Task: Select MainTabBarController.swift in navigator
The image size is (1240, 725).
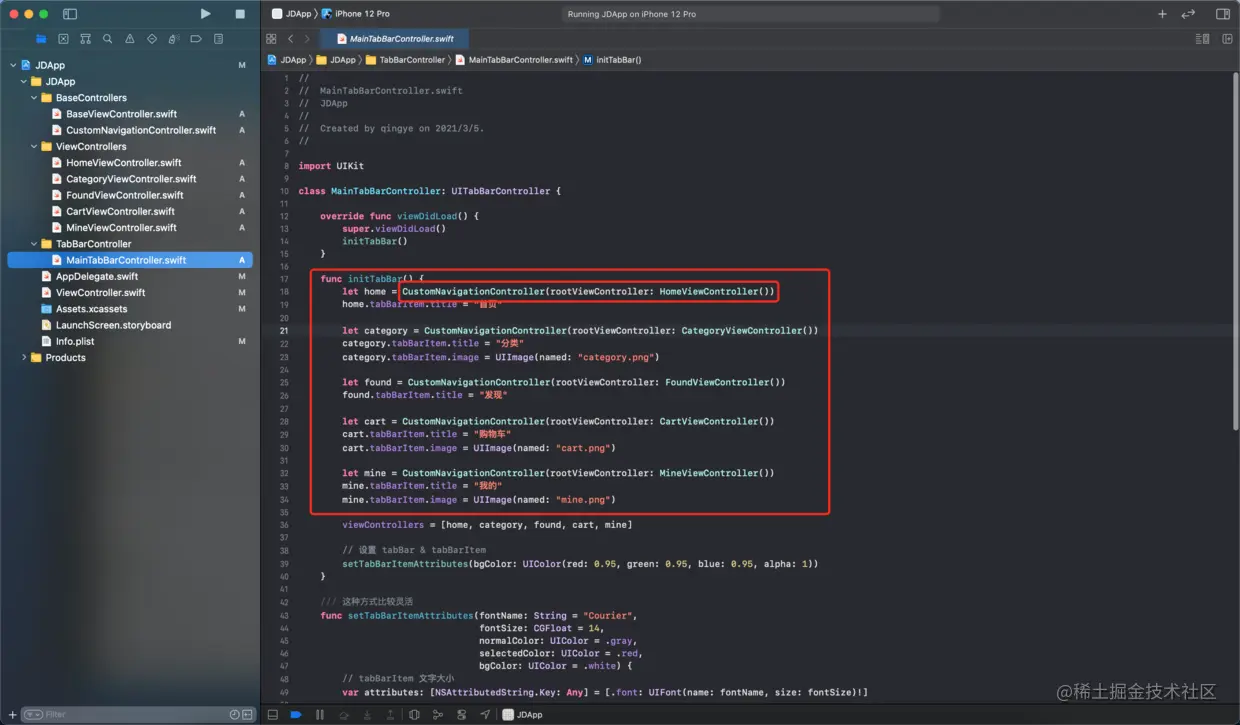Action: (x=130, y=260)
